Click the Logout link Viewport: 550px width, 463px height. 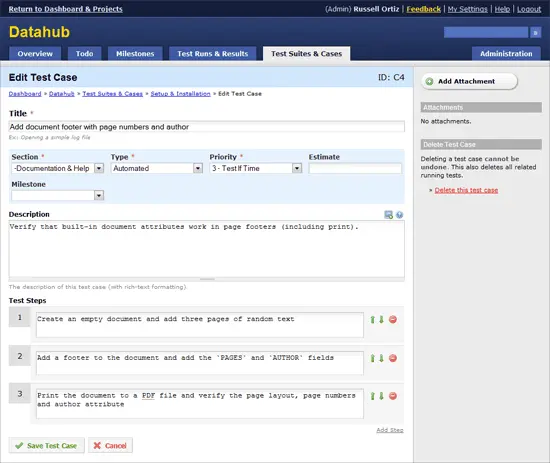pyautogui.click(x=529, y=9)
